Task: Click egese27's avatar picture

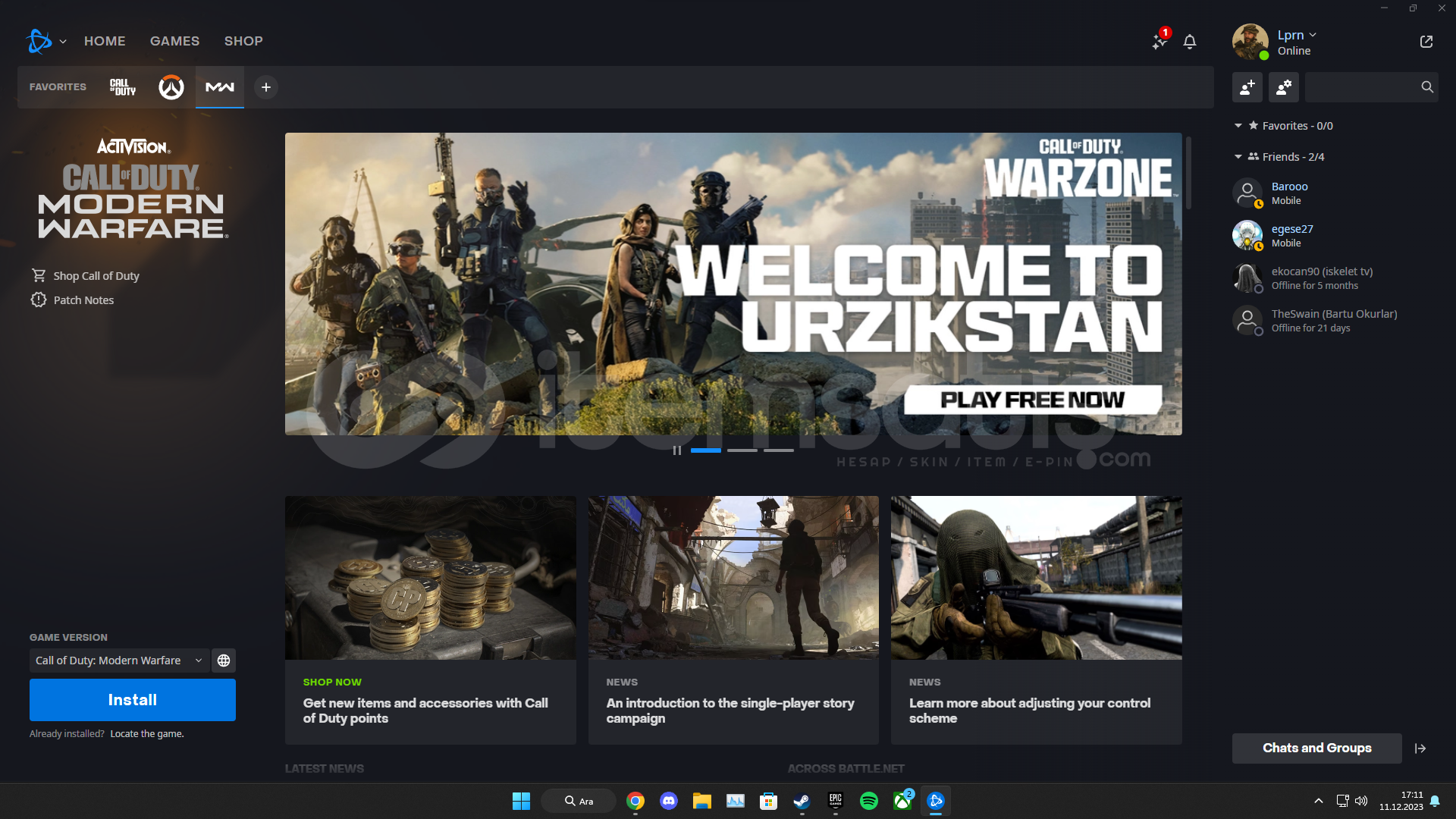Action: point(1247,236)
